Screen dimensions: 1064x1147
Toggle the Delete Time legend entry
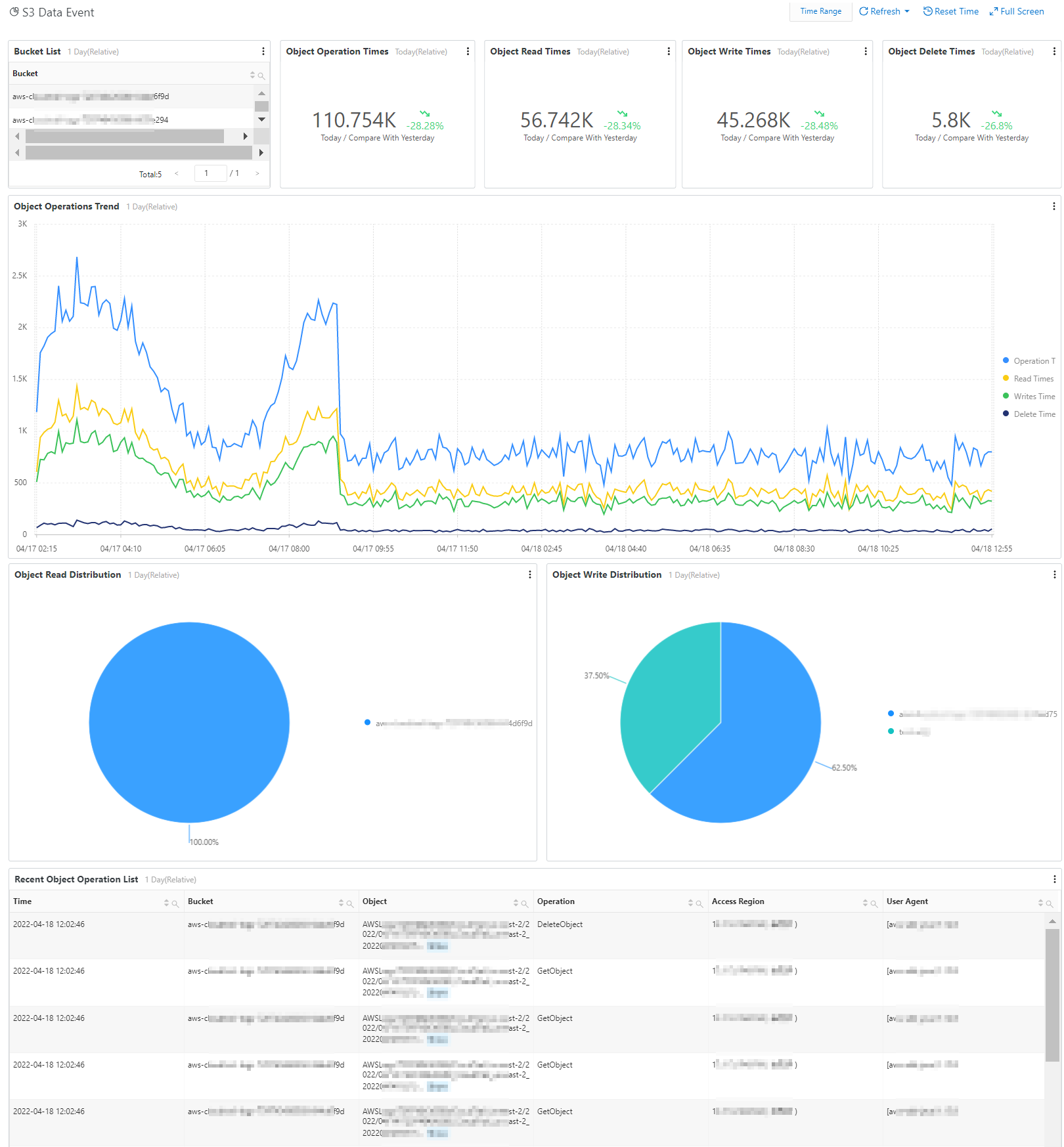1032,414
